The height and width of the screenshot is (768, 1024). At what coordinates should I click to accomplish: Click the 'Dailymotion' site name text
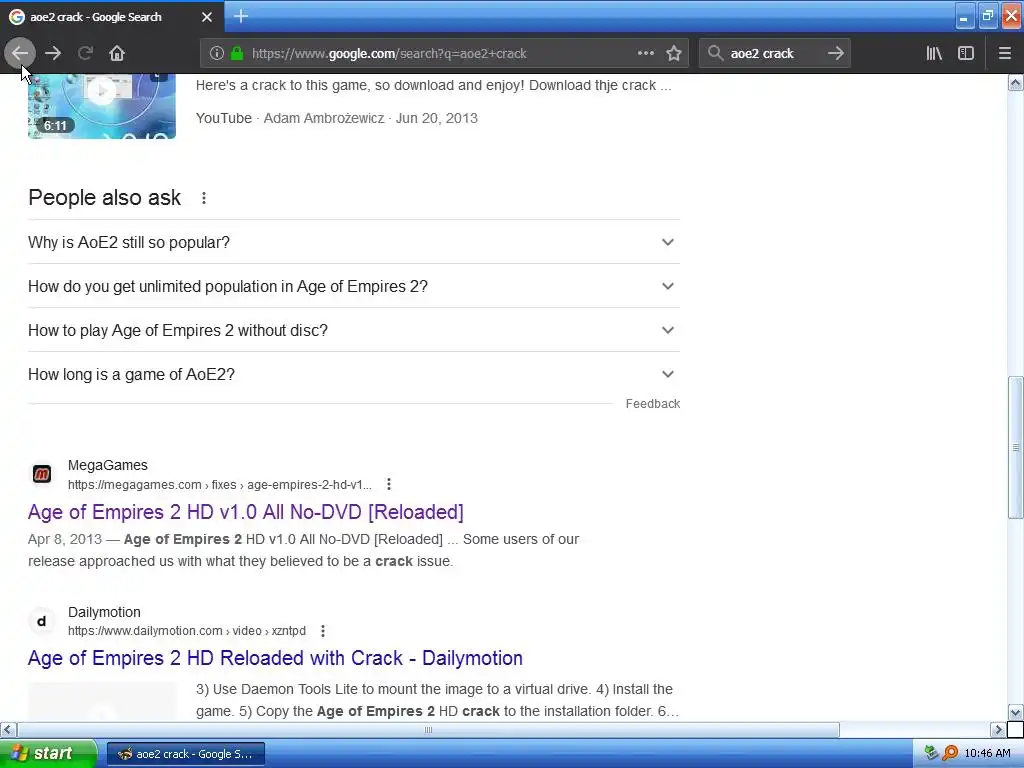(x=104, y=612)
